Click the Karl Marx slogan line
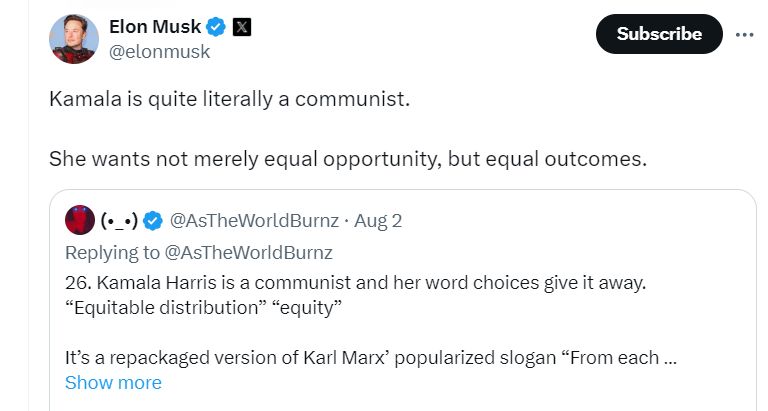The image size is (768, 411). [x=372, y=357]
